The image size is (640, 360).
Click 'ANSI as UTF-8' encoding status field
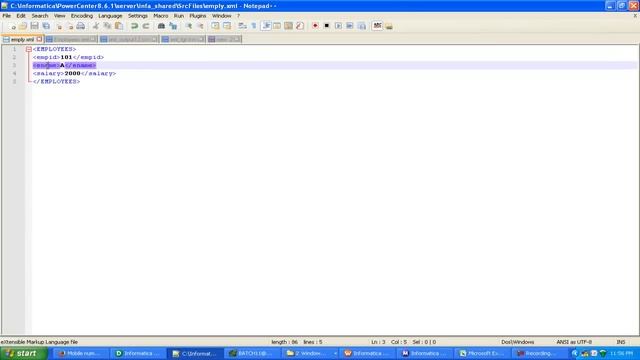574,342
